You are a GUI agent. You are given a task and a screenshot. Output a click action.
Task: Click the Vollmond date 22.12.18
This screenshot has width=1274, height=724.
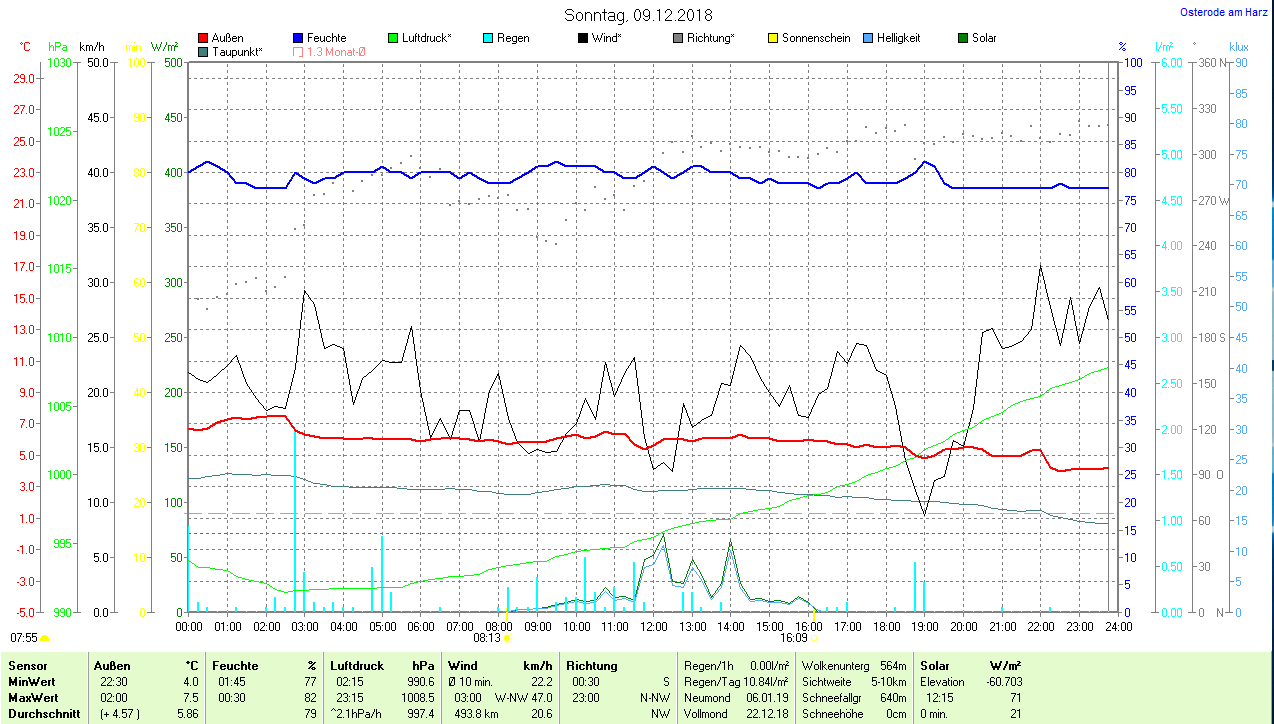pos(766,714)
